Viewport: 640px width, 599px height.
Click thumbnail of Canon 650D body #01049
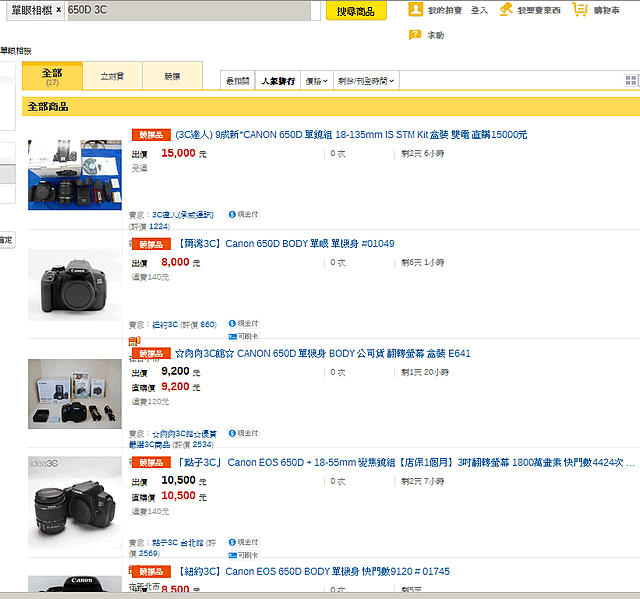coord(75,285)
